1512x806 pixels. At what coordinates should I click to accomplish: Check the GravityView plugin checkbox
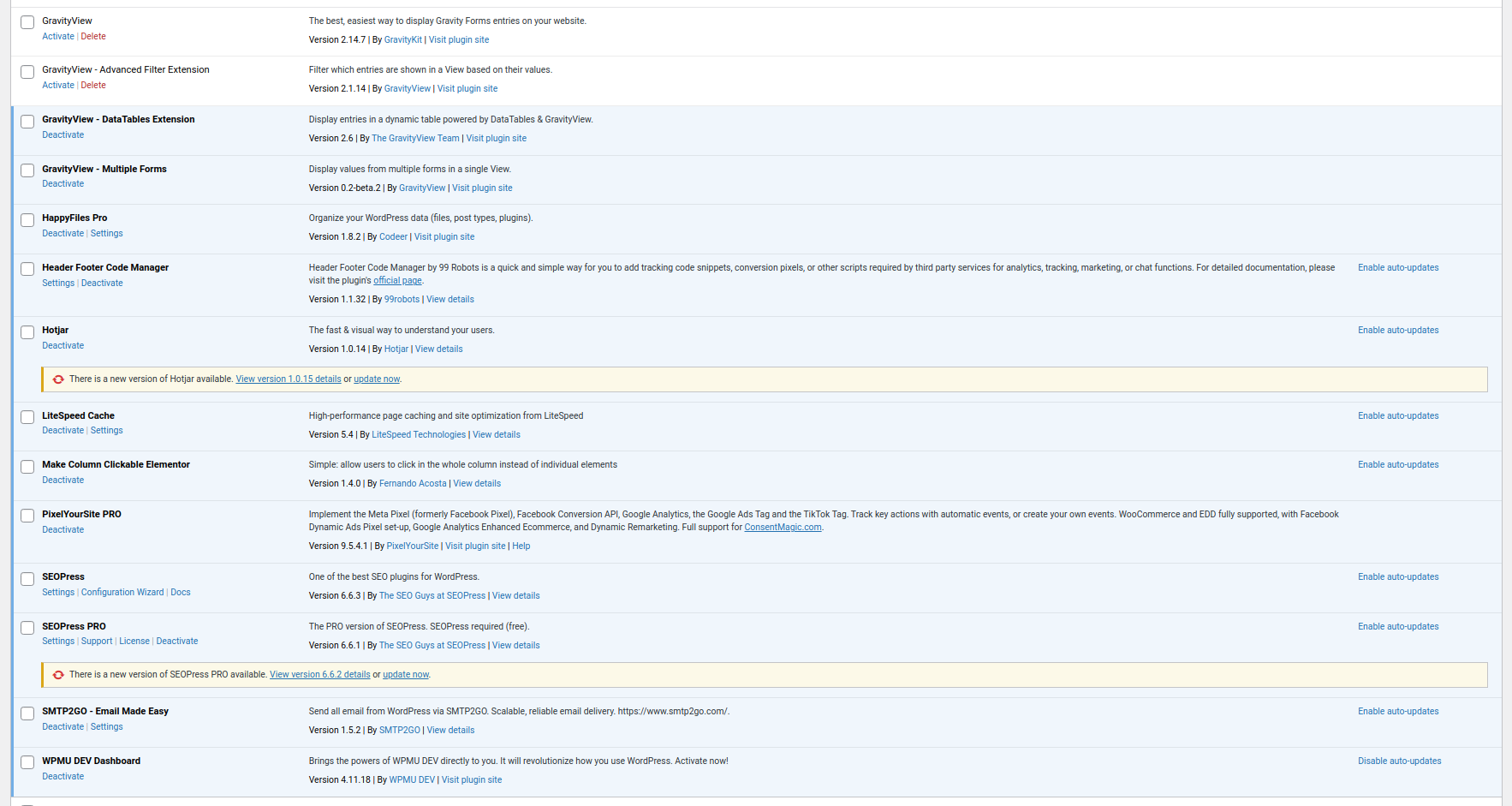[x=27, y=22]
